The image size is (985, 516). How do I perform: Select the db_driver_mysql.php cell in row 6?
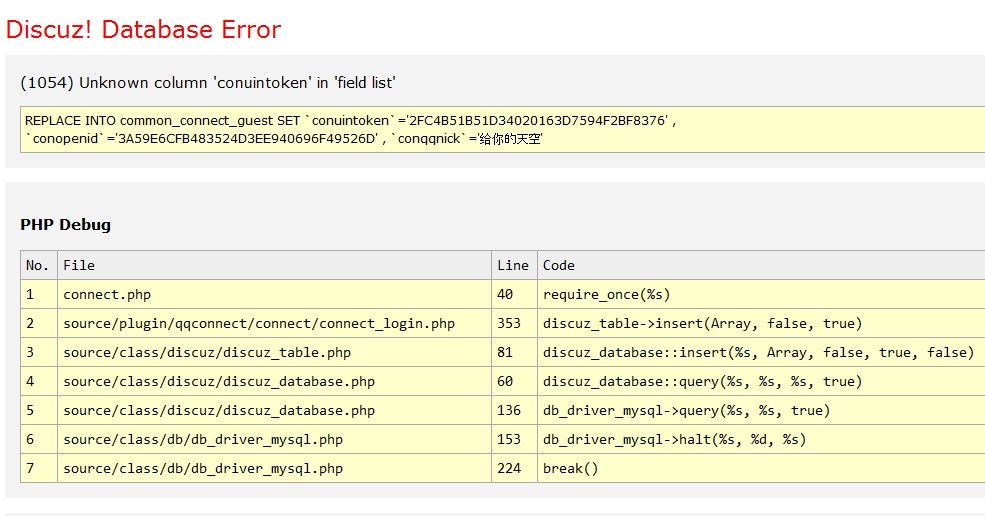pos(202,439)
